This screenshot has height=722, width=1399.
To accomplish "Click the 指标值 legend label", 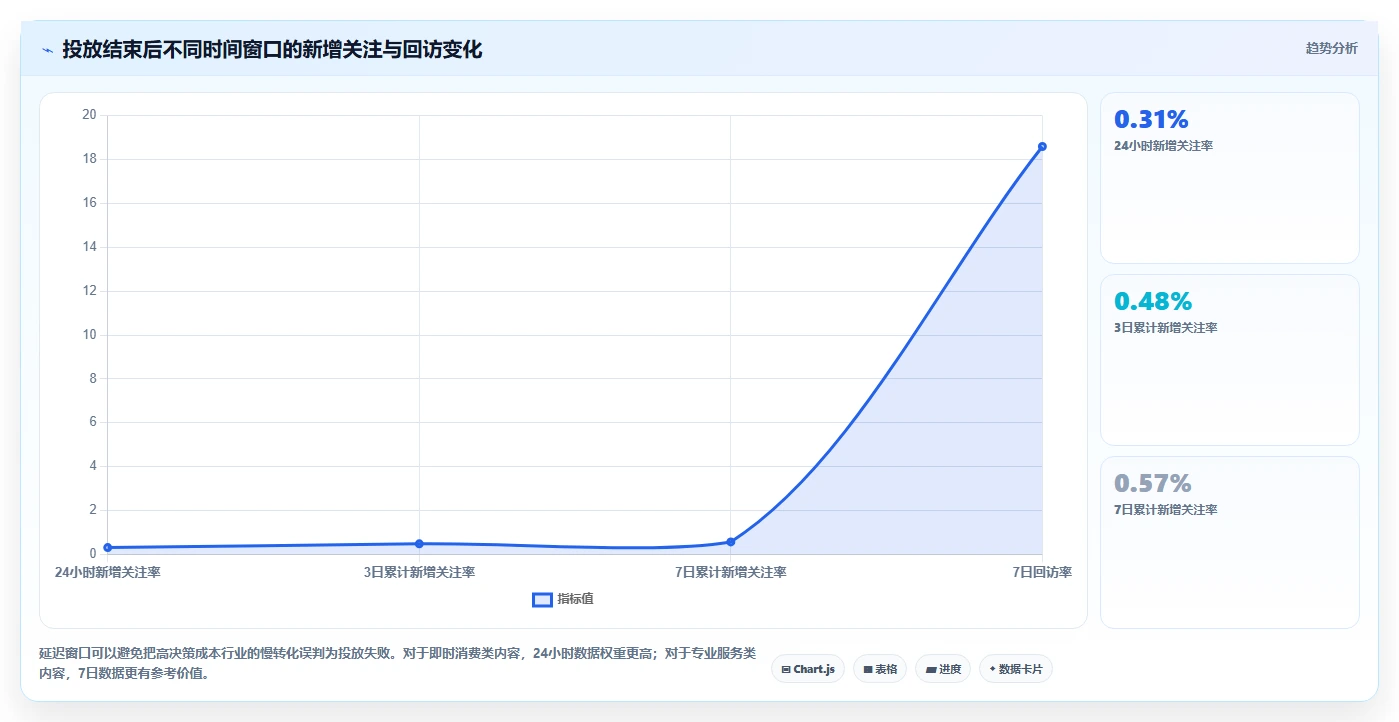I will (576, 599).
